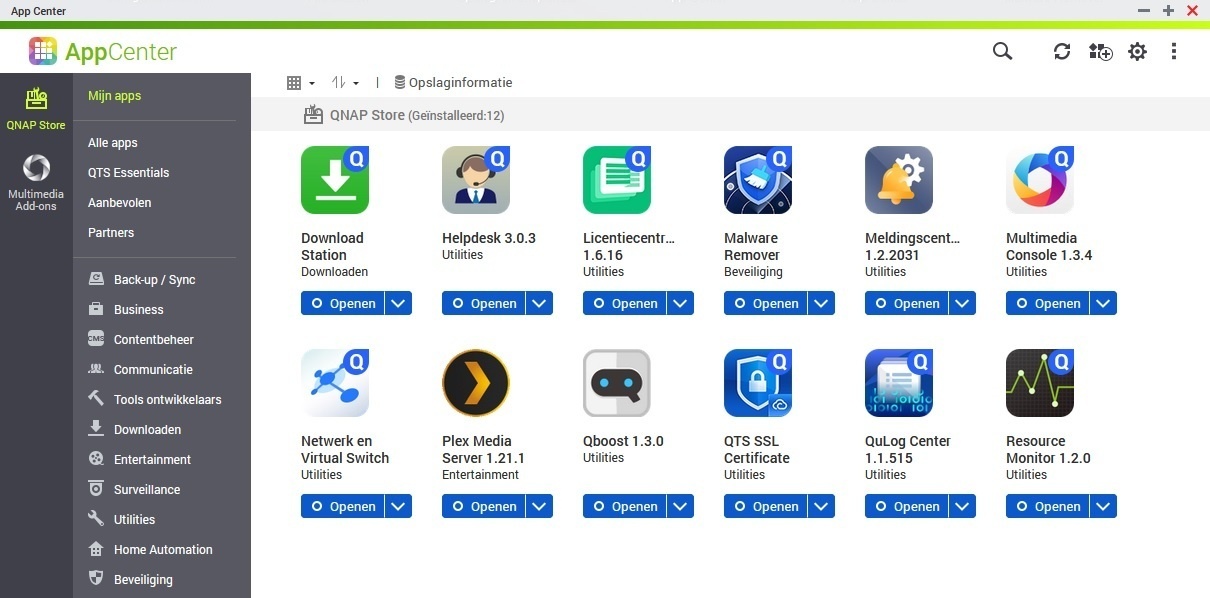The height and width of the screenshot is (598, 1210).
Task: Select Mijn apps in the sidebar
Action: [115, 96]
